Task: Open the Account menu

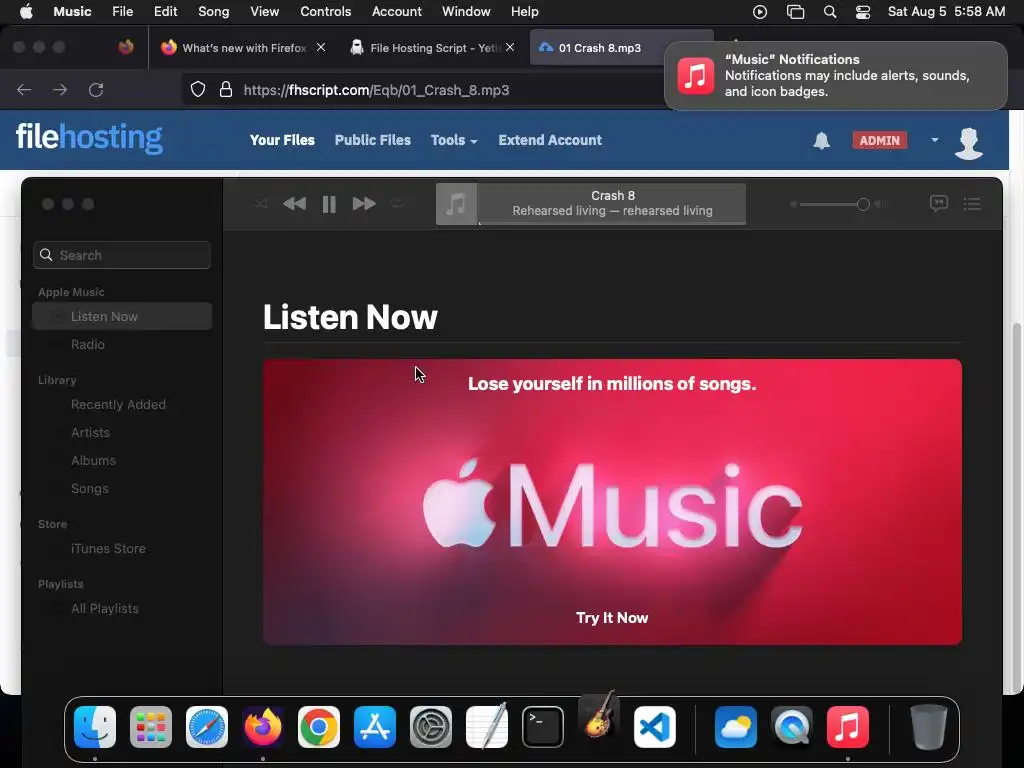Action: pos(396,12)
